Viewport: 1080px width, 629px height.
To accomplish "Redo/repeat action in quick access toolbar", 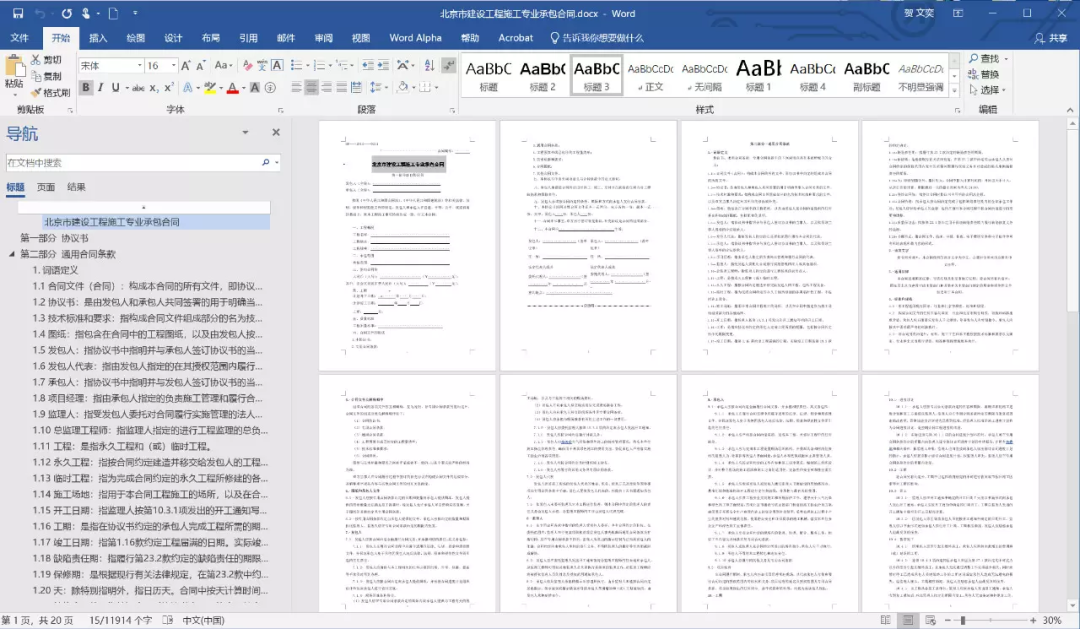I will tap(66, 13).
